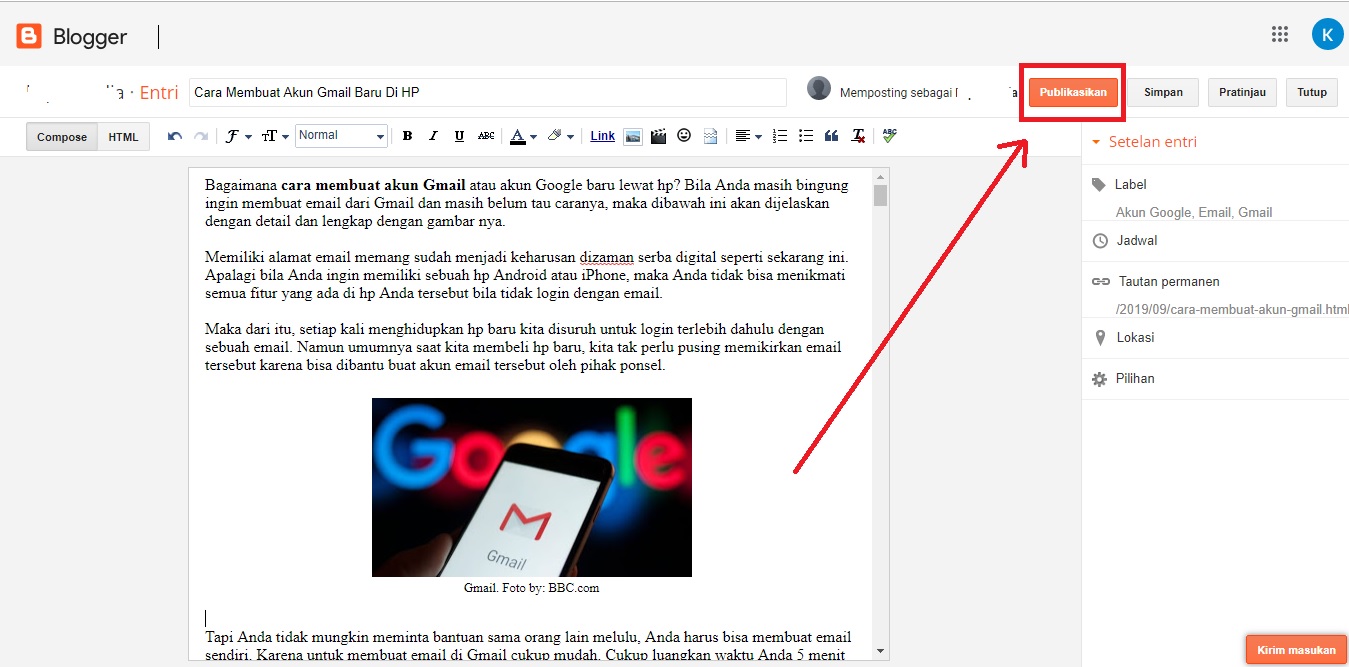The image size is (1349, 667).
Task: Click the editor scrollbar up arrow
Action: pyautogui.click(x=880, y=175)
